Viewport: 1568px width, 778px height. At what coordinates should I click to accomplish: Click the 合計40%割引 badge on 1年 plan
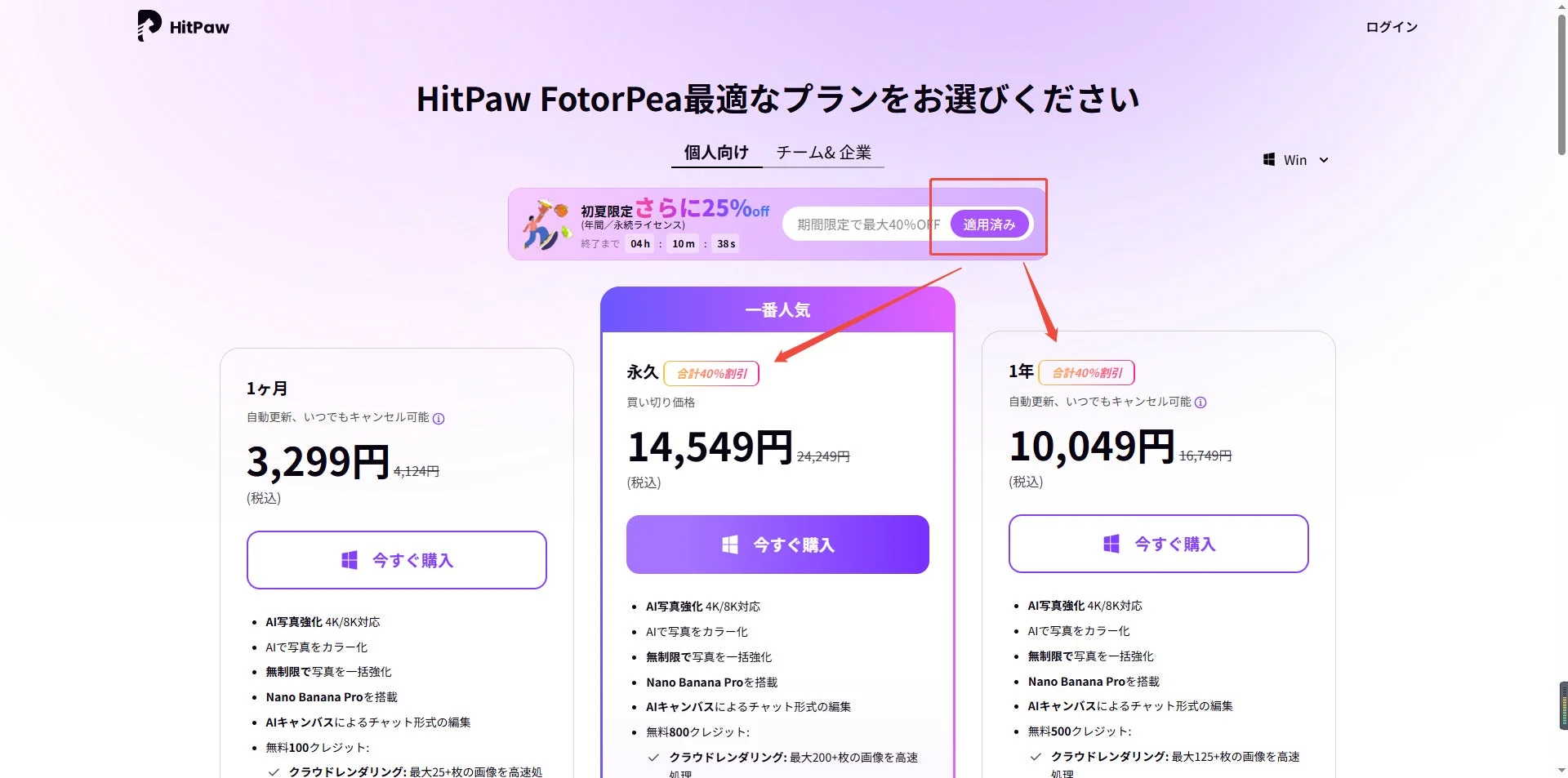(x=1086, y=372)
